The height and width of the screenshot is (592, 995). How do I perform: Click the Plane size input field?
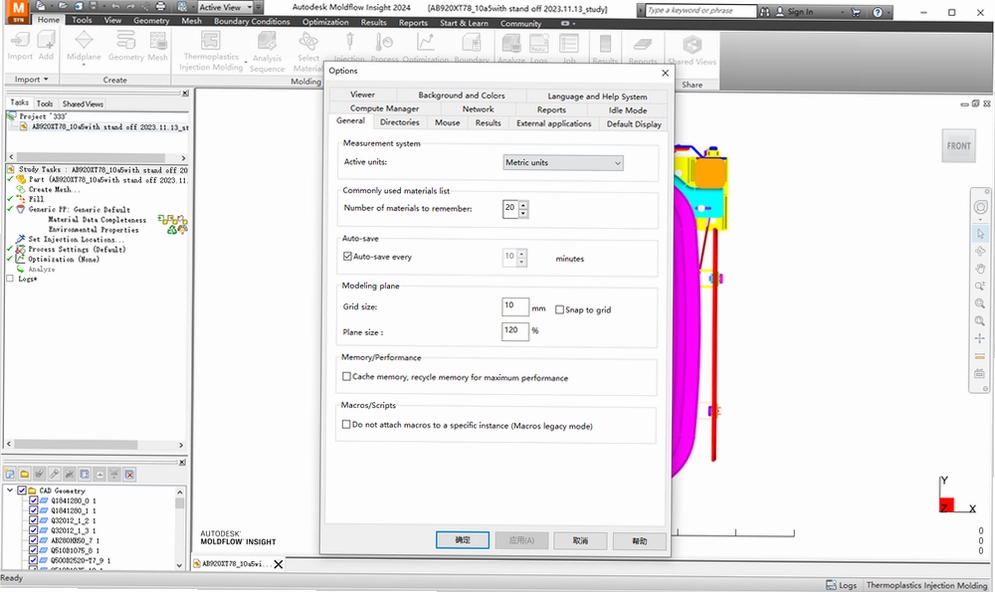click(515, 331)
